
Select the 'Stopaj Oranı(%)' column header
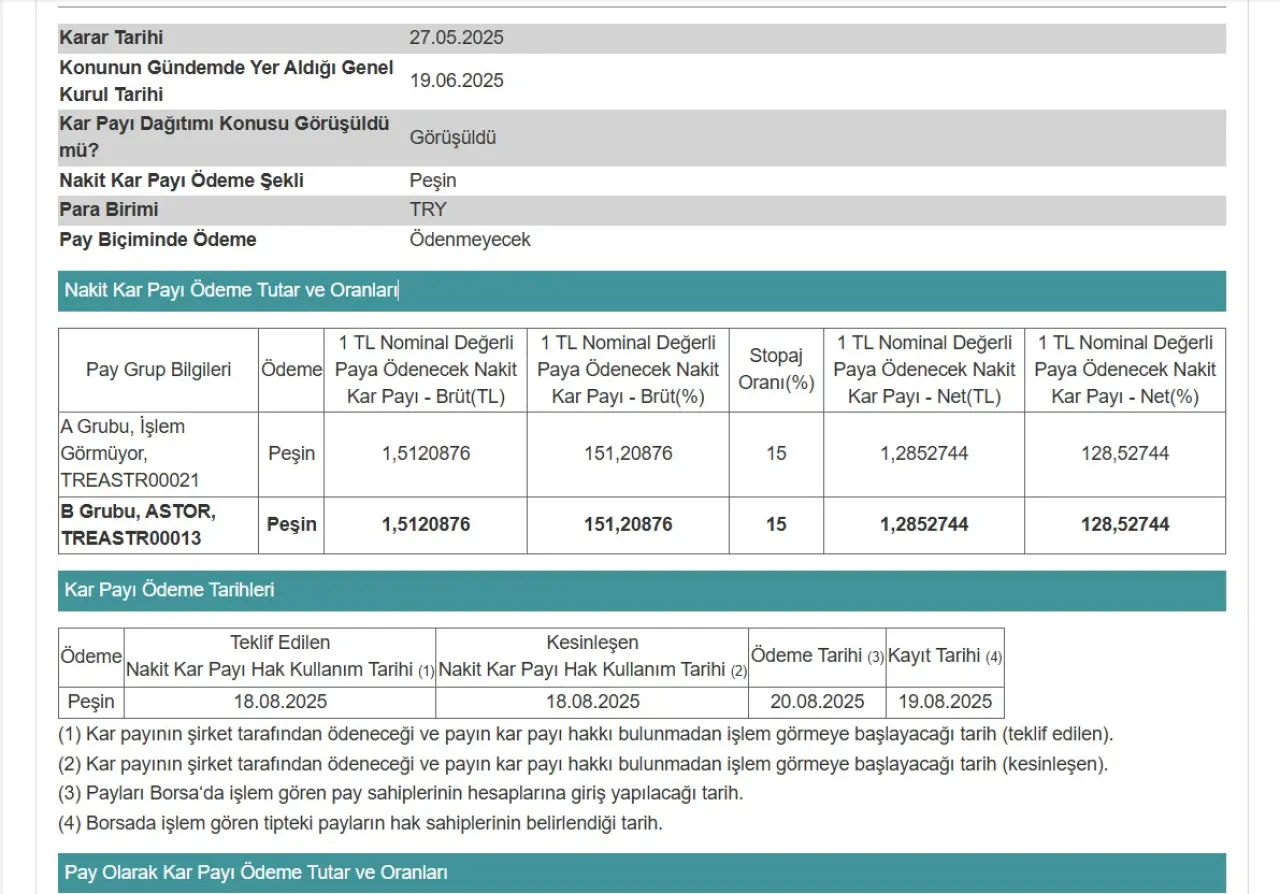click(776, 370)
